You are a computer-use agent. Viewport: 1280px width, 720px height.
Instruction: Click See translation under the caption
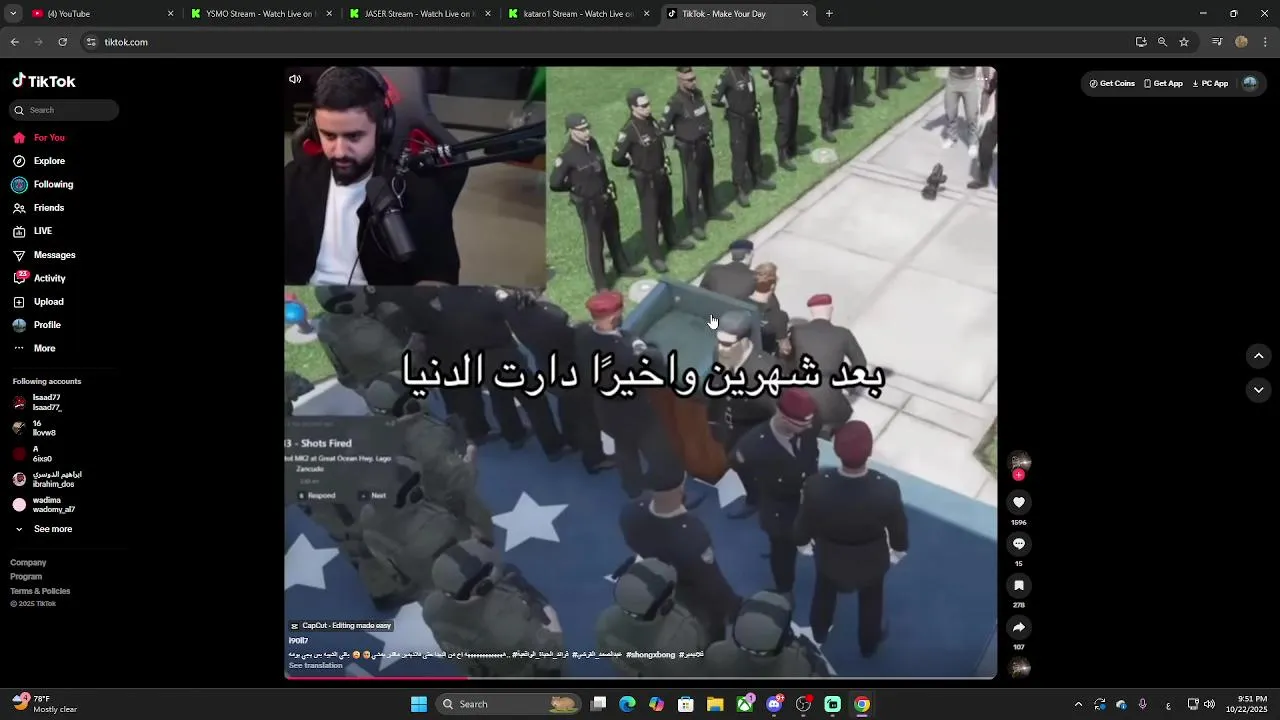(x=315, y=666)
